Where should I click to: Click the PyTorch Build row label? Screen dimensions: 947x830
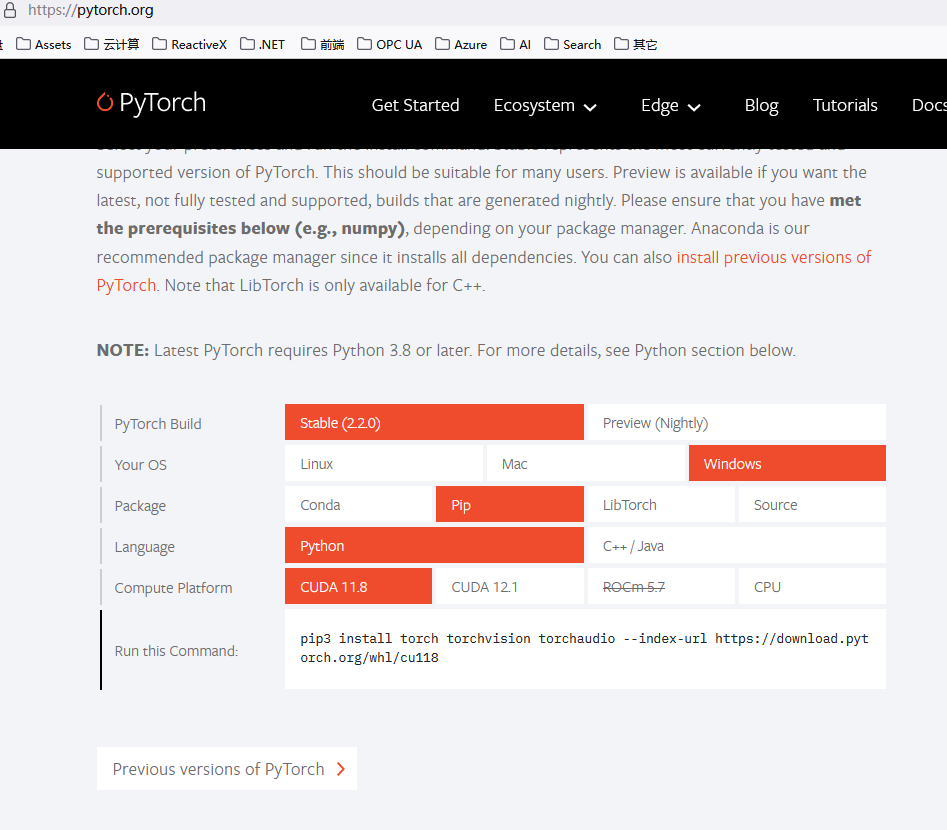158,424
